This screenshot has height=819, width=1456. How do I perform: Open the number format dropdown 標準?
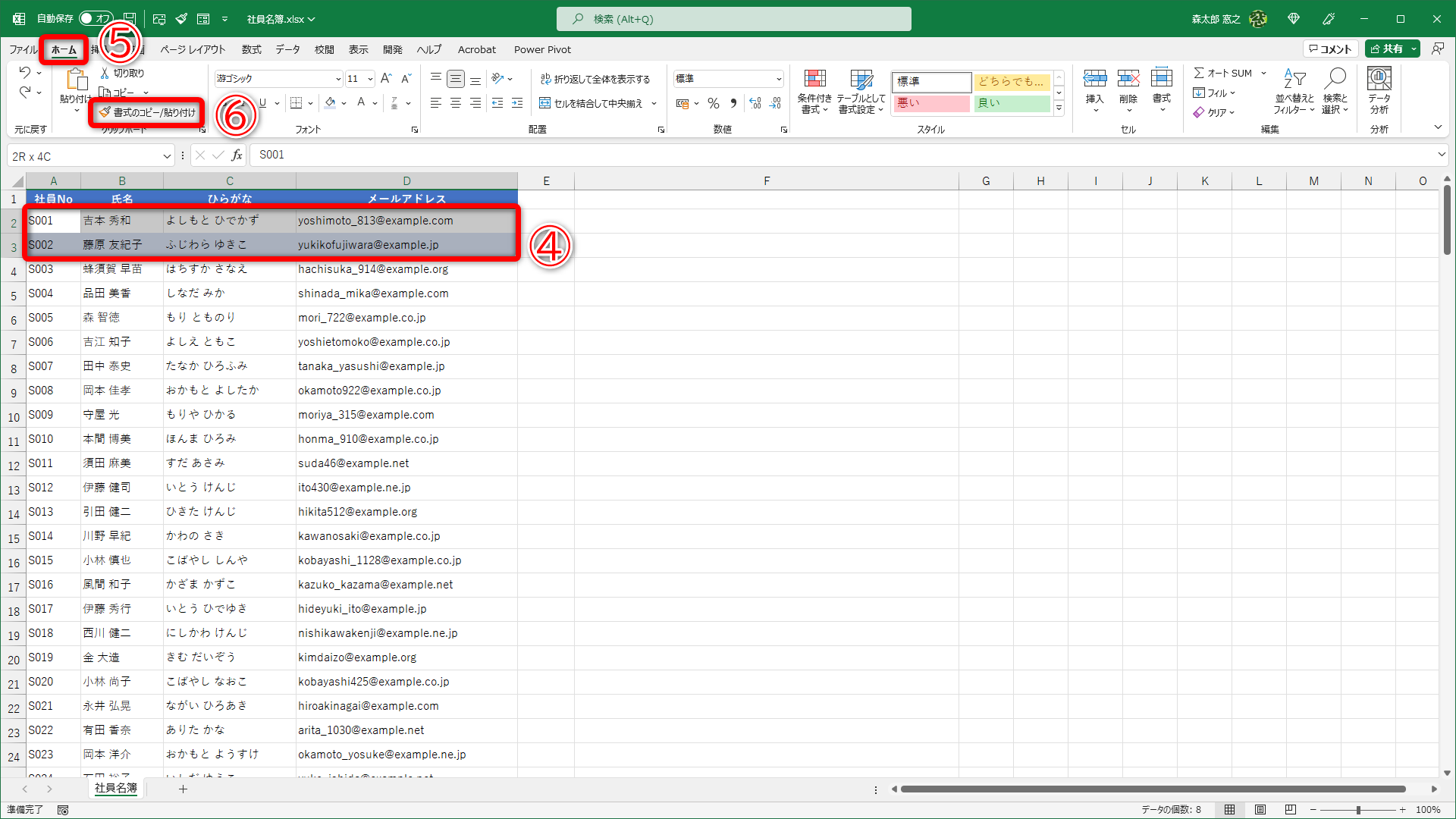779,79
